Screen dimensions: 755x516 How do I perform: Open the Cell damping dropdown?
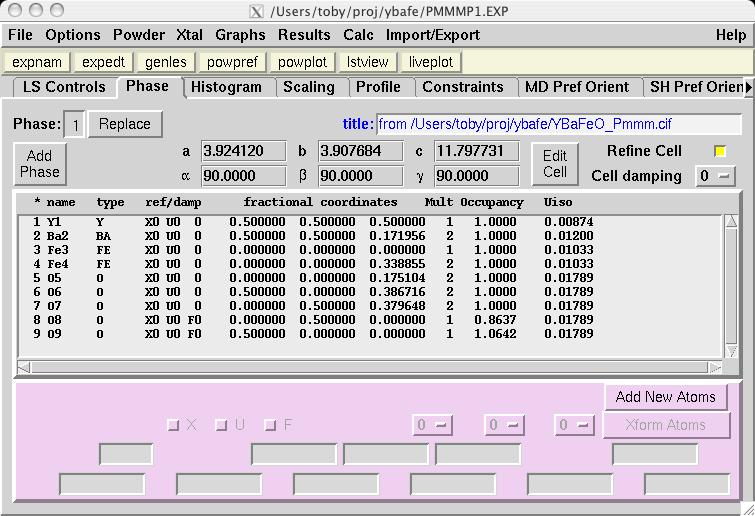715,176
